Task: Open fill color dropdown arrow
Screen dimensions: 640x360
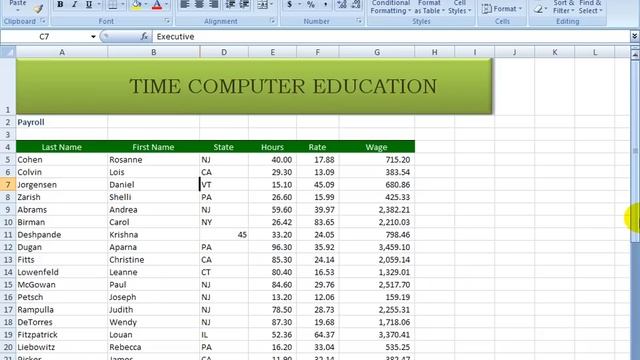Action: (x=146, y=4)
